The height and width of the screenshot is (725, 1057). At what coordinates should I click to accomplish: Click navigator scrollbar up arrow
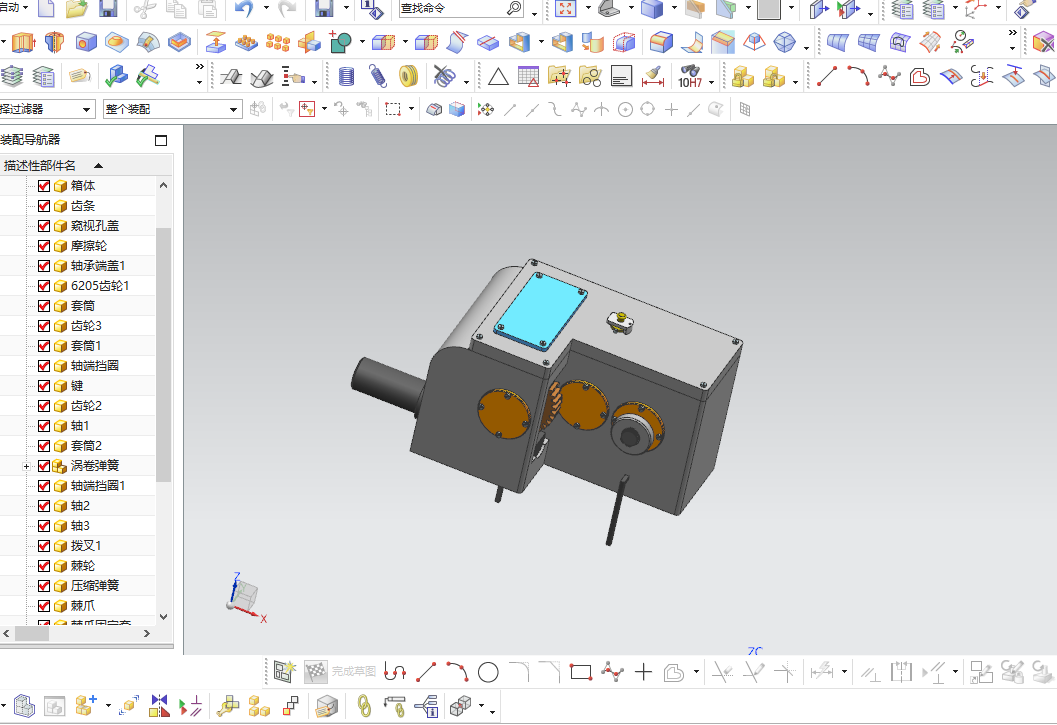tap(163, 185)
